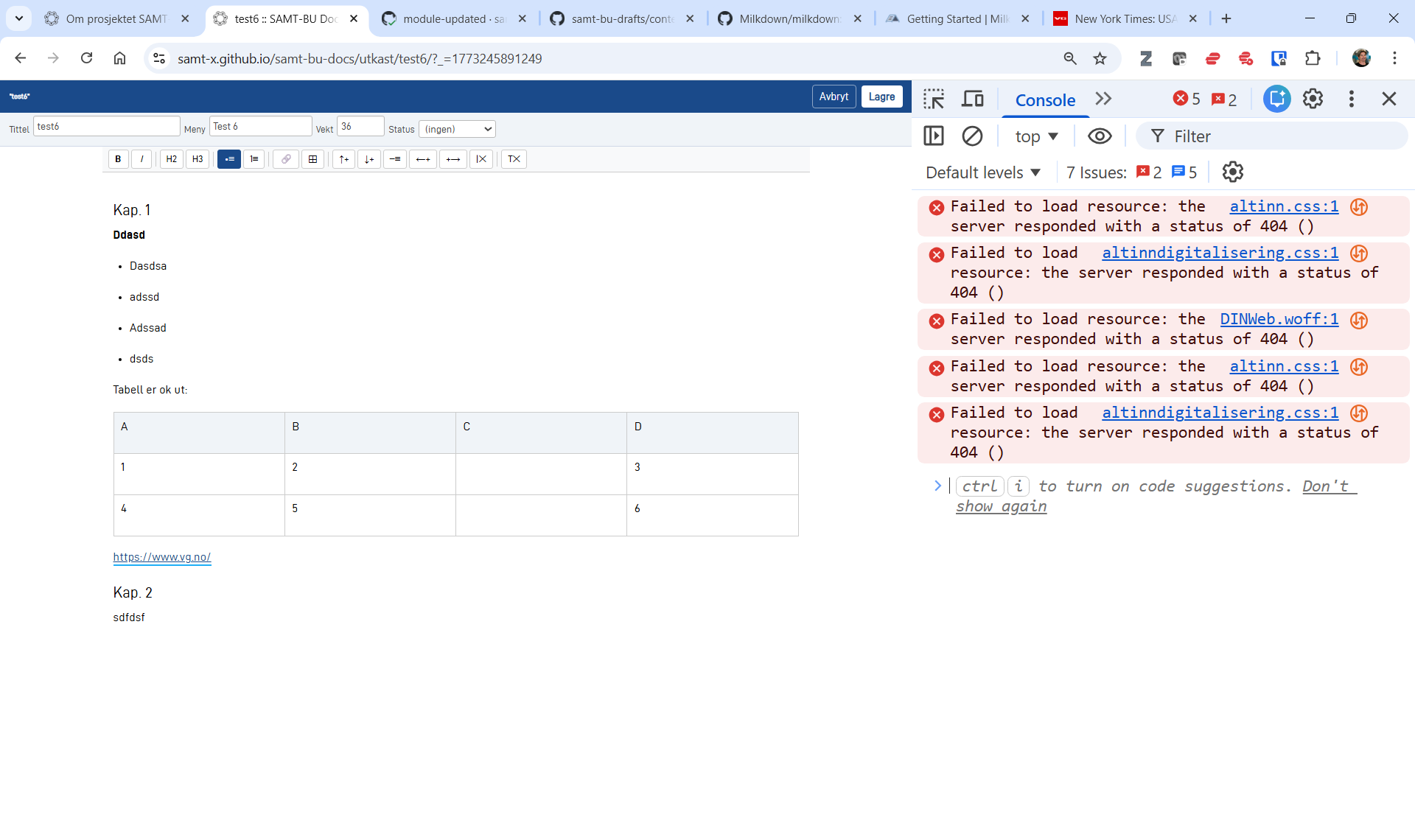
Task: Toggle the bullet list button
Action: tap(229, 159)
